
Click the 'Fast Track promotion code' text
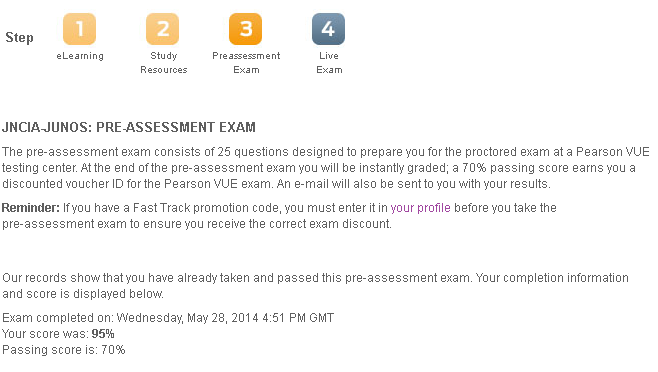(x=207, y=208)
